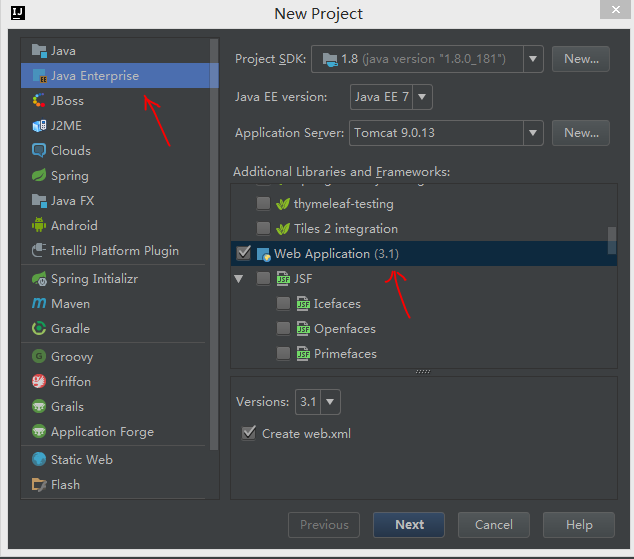Click the Groovy G icon
The height and width of the screenshot is (559, 634).
click(x=39, y=356)
